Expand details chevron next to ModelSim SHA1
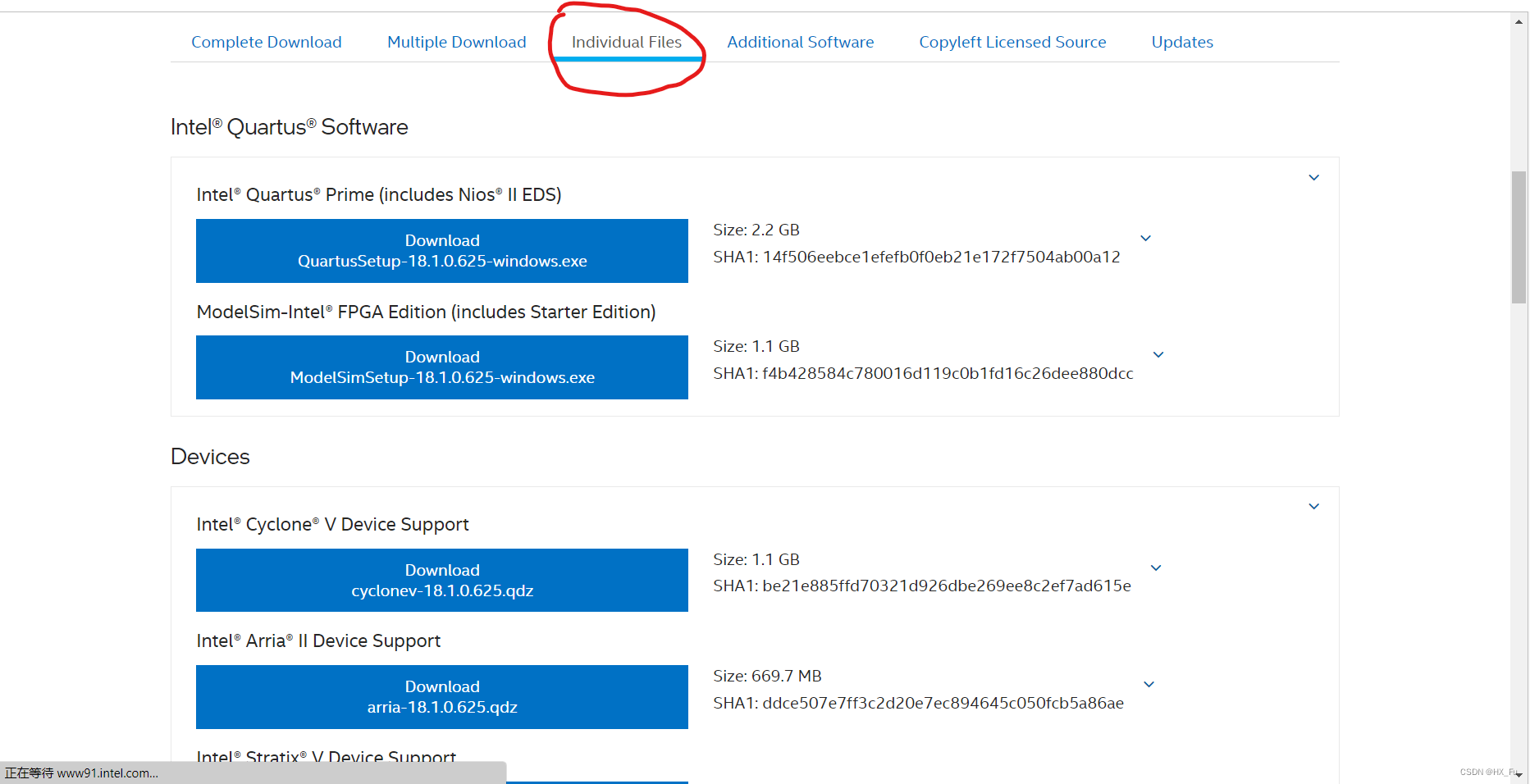This screenshot has height=784, width=1530. (1158, 355)
